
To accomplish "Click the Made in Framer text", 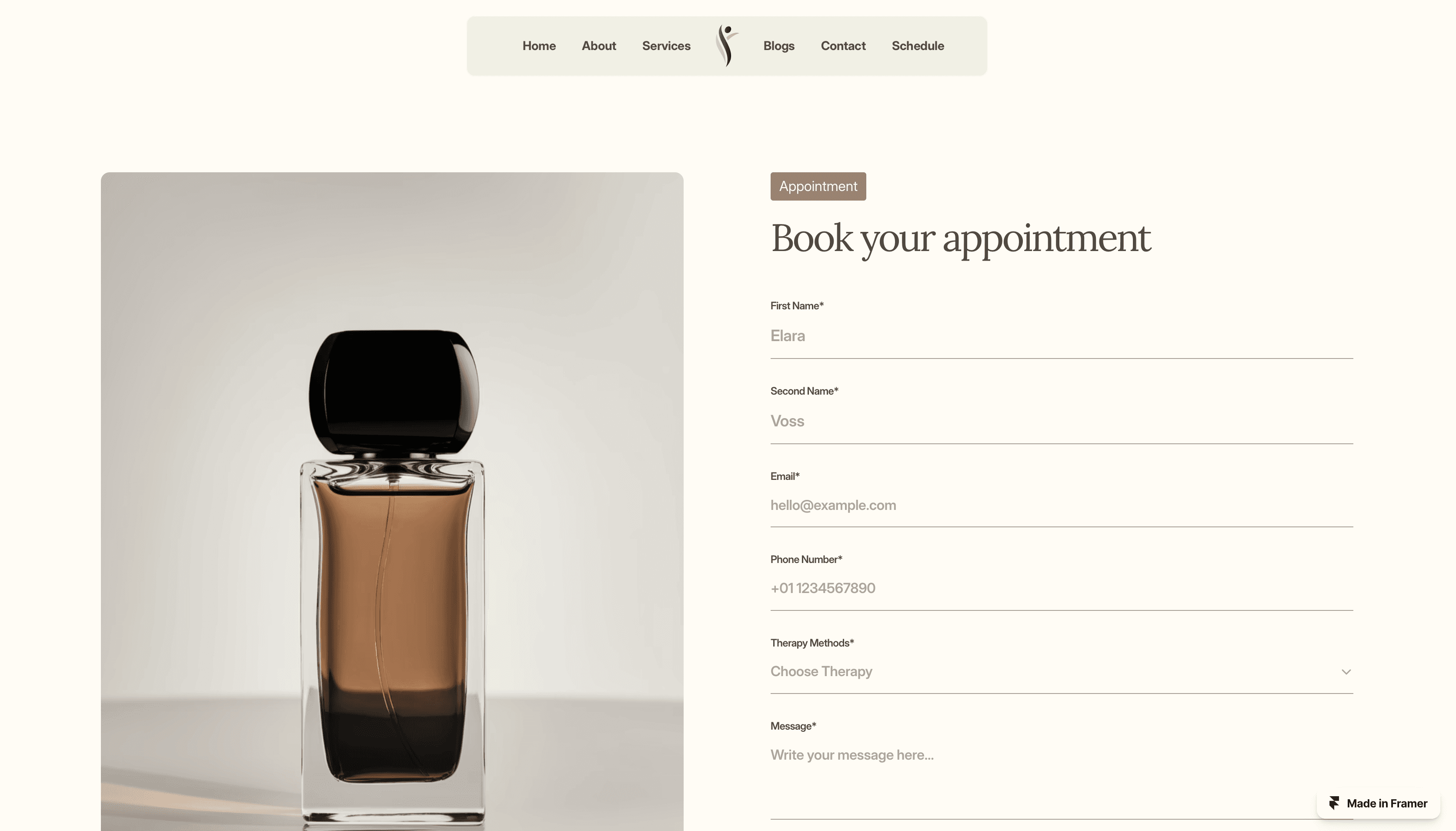I will pos(1386,804).
